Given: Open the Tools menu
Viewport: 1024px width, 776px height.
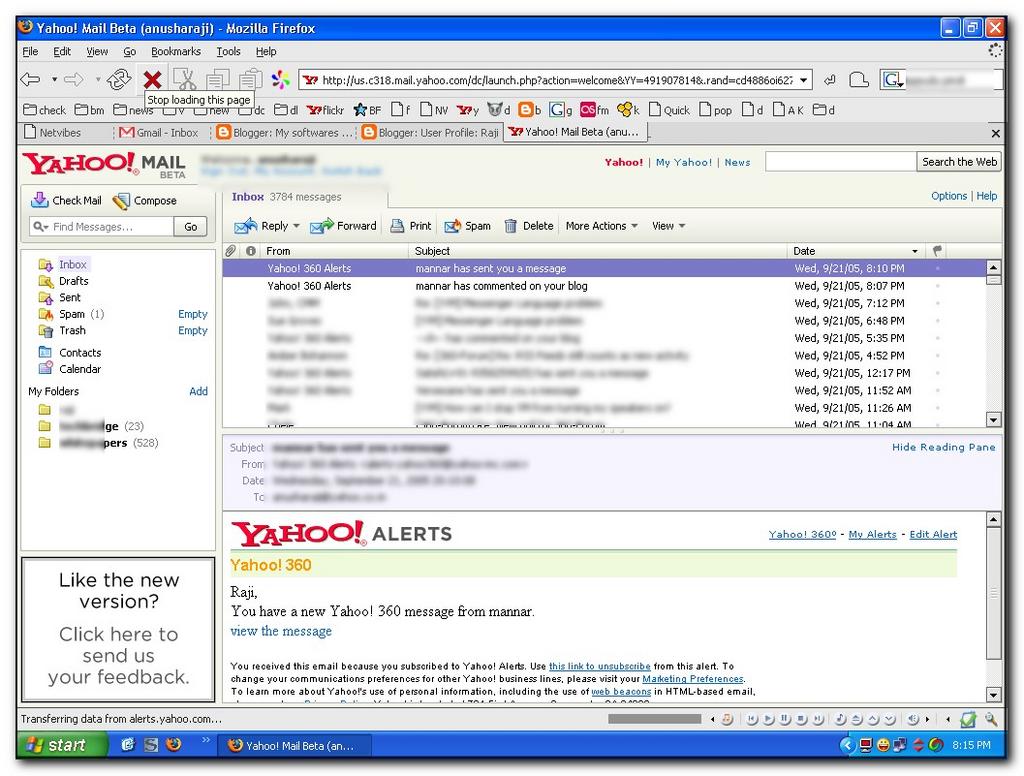Looking at the screenshot, I should (229, 52).
